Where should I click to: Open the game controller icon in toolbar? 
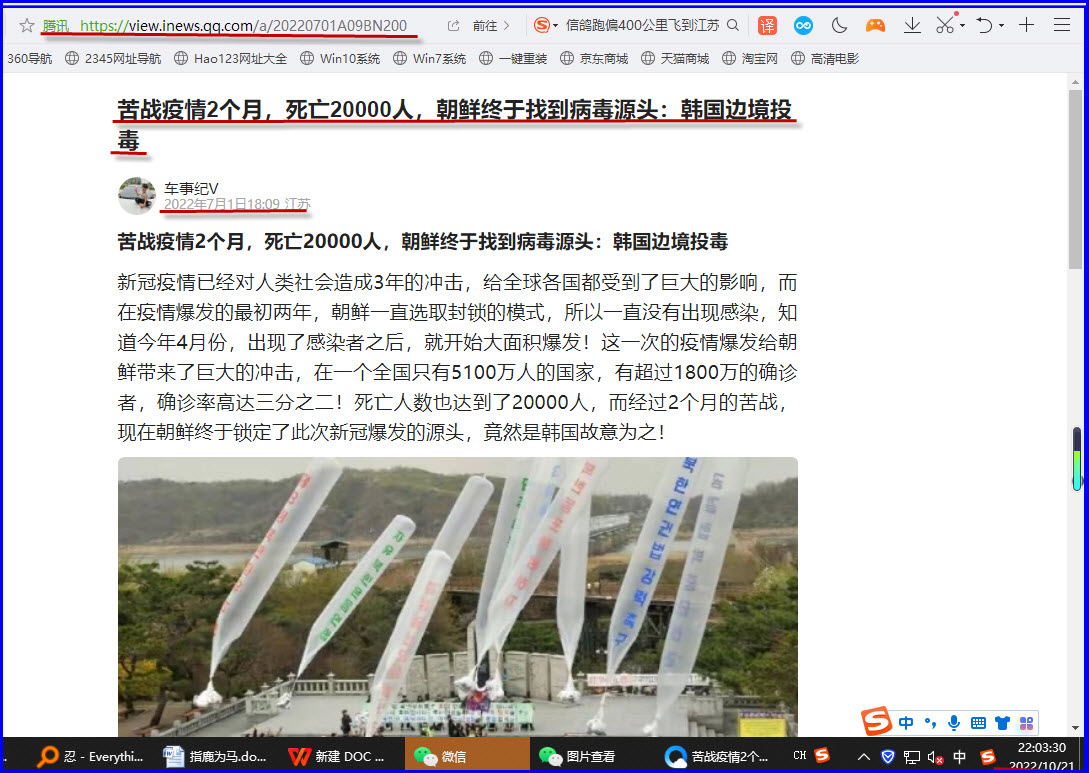[x=875, y=25]
